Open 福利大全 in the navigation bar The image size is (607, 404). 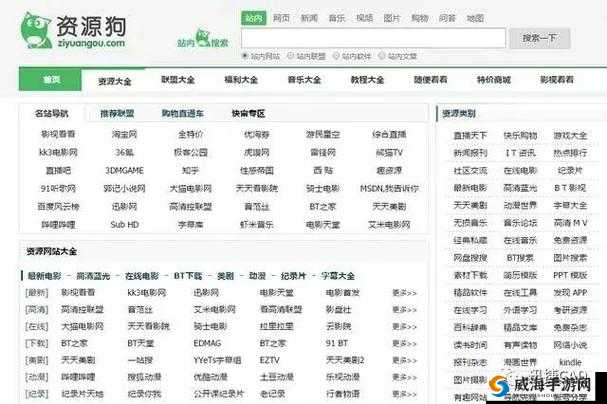[x=241, y=80]
